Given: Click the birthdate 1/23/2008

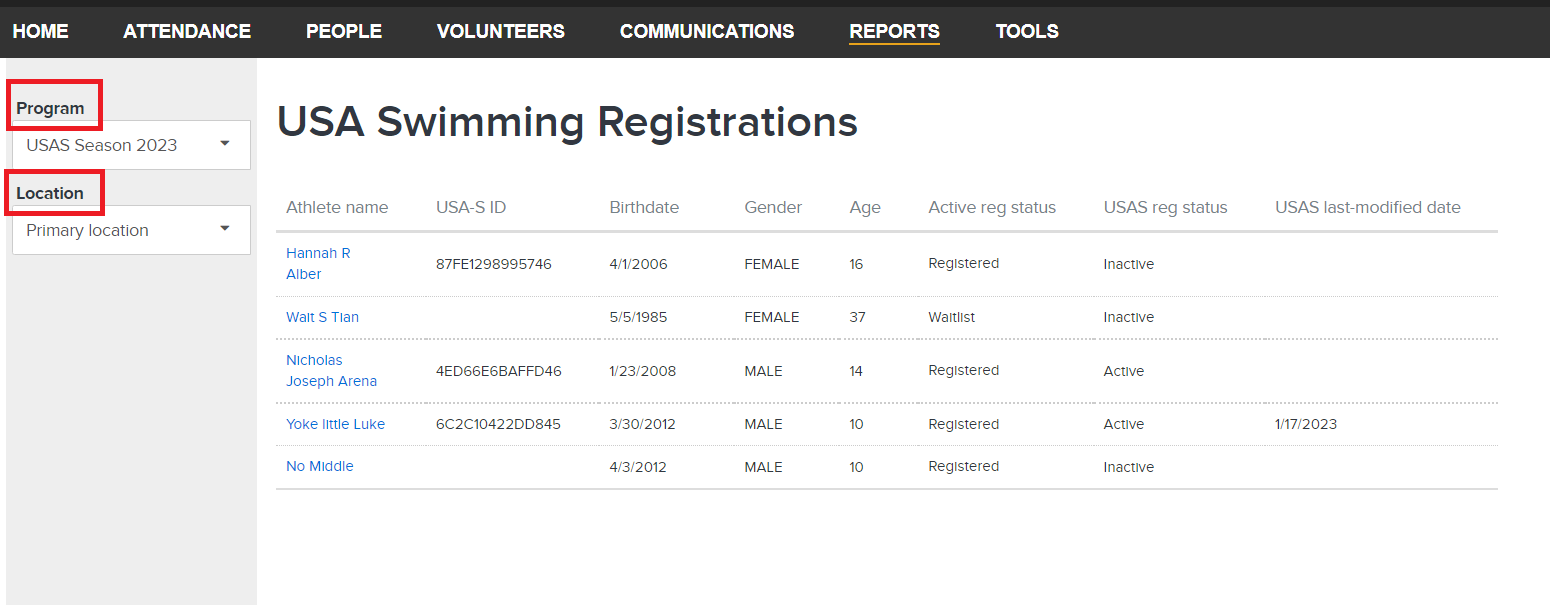Looking at the screenshot, I should [643, 371].
